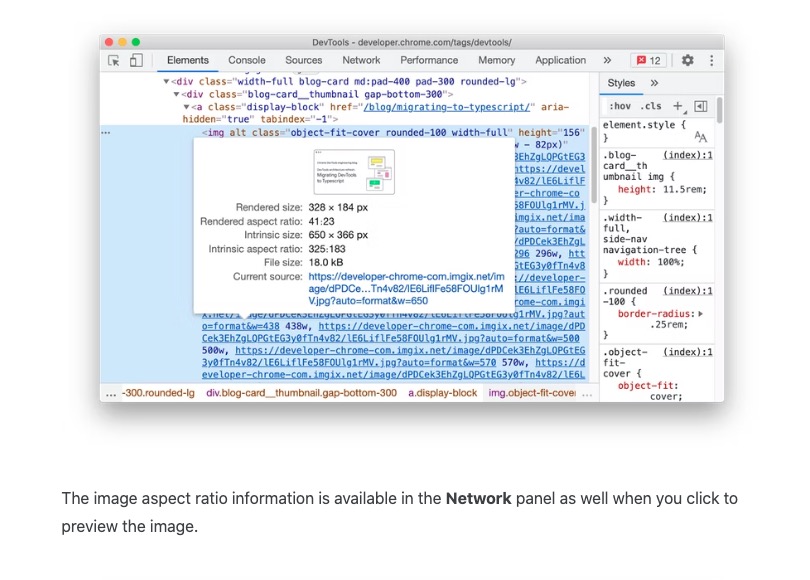Click the red 12 errors badge
This screenshot has height=580, width=810.
(649, 60)
